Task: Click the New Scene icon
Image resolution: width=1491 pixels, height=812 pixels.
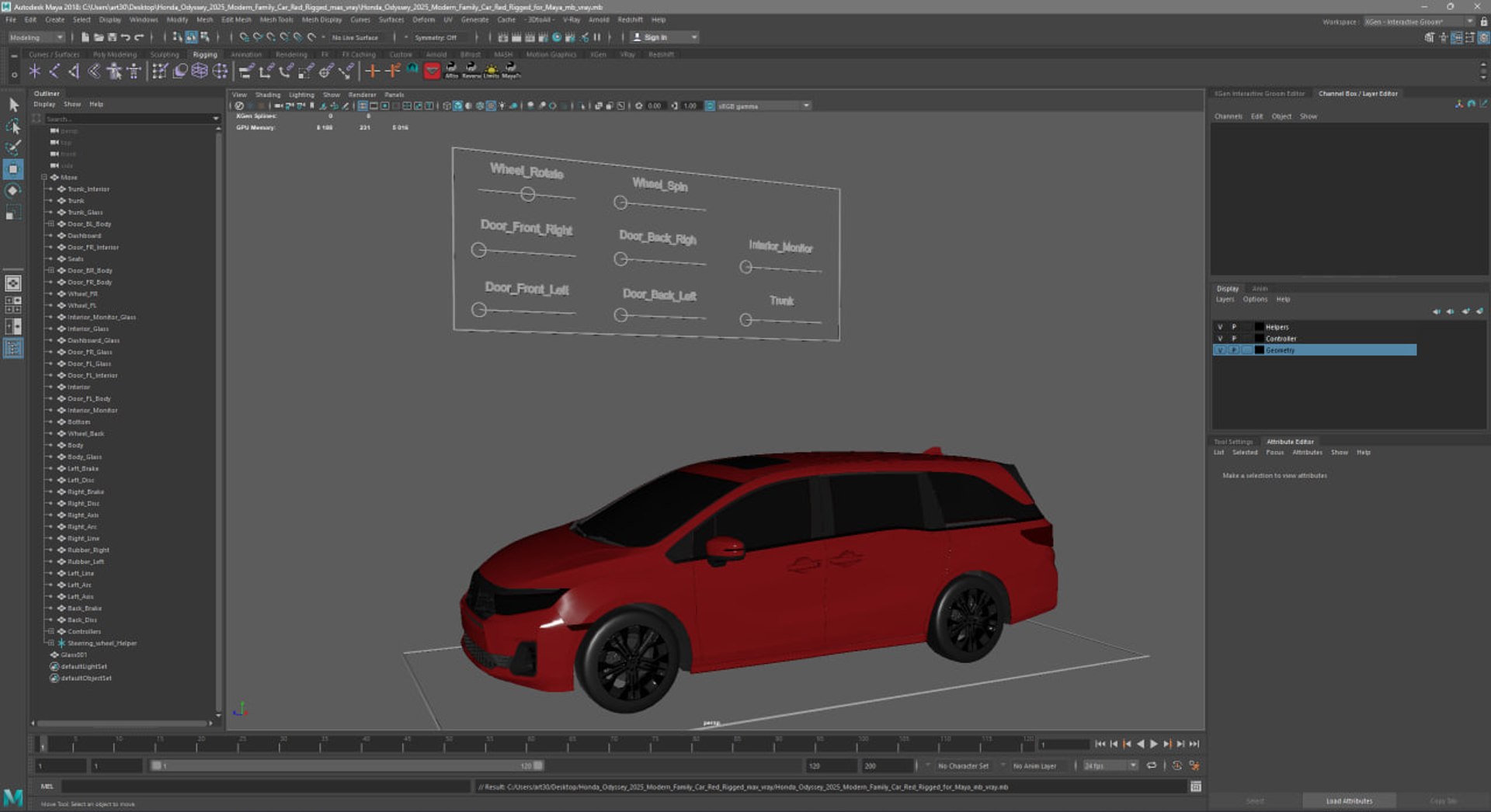Action: pyautogui.click(x=85, y=37)
